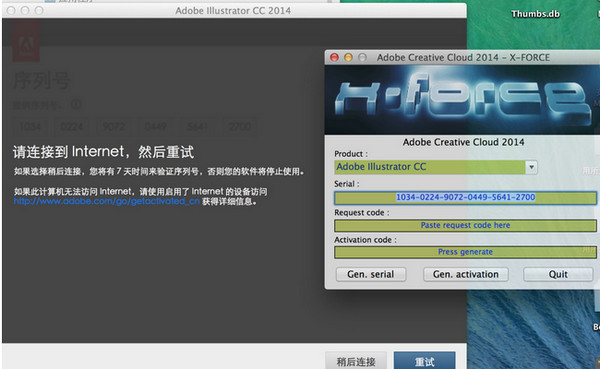
Task: Open the Product dropdown arrow
Action: (531, 167)
